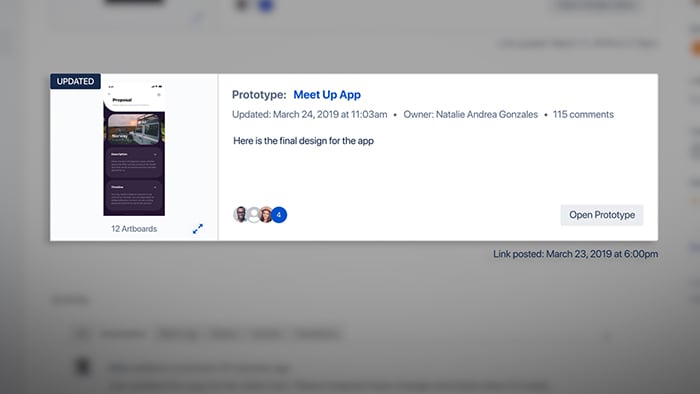This screenshot has width=700, height=394.
Task: Click the 115 comments text
Action: pos(583,115)
